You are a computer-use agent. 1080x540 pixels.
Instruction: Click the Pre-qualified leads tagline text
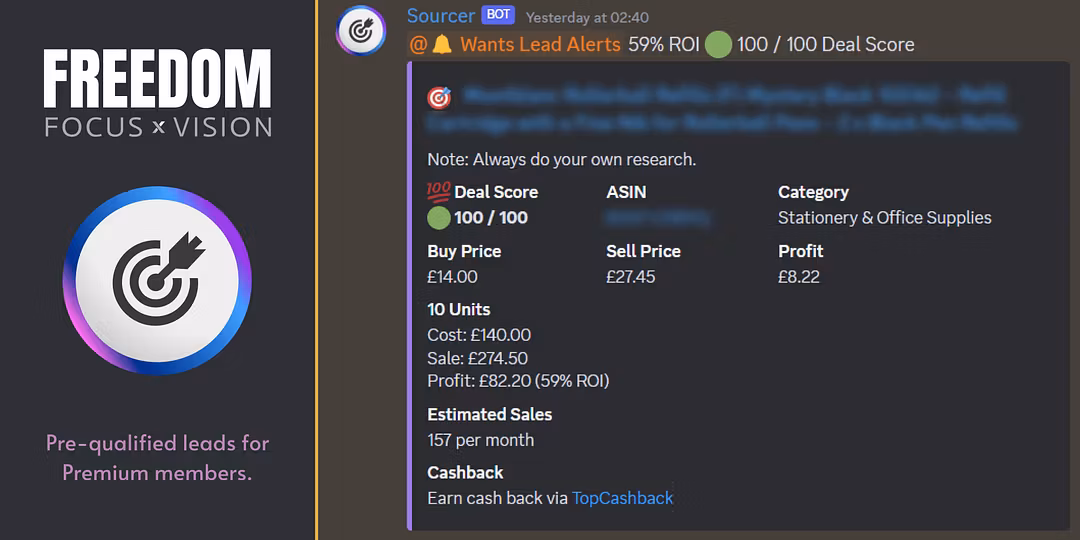tap(157, 457)
